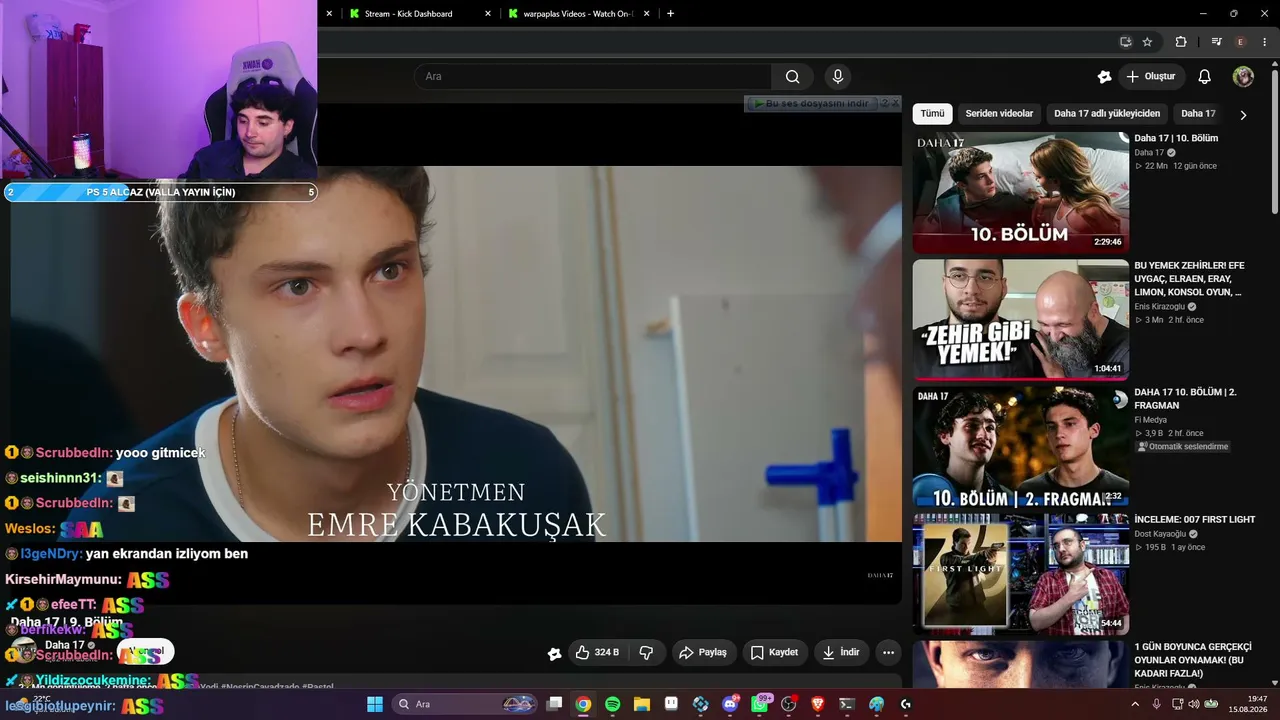Switch to Chrome in the taskbar

click(583, 704)
